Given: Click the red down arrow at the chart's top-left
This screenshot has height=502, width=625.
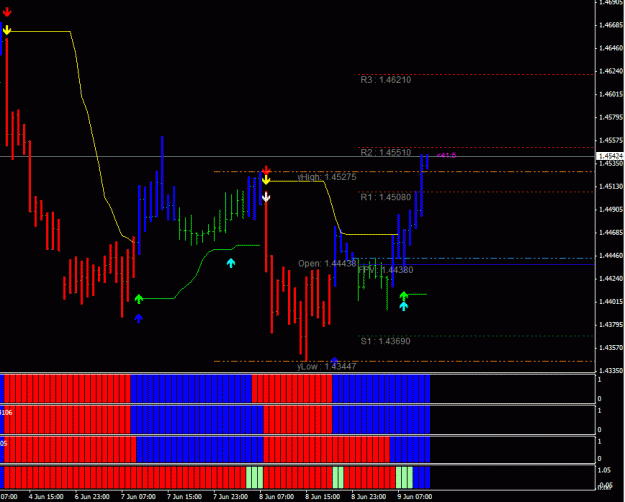Looking at the screenshot, I should [7, 12].
